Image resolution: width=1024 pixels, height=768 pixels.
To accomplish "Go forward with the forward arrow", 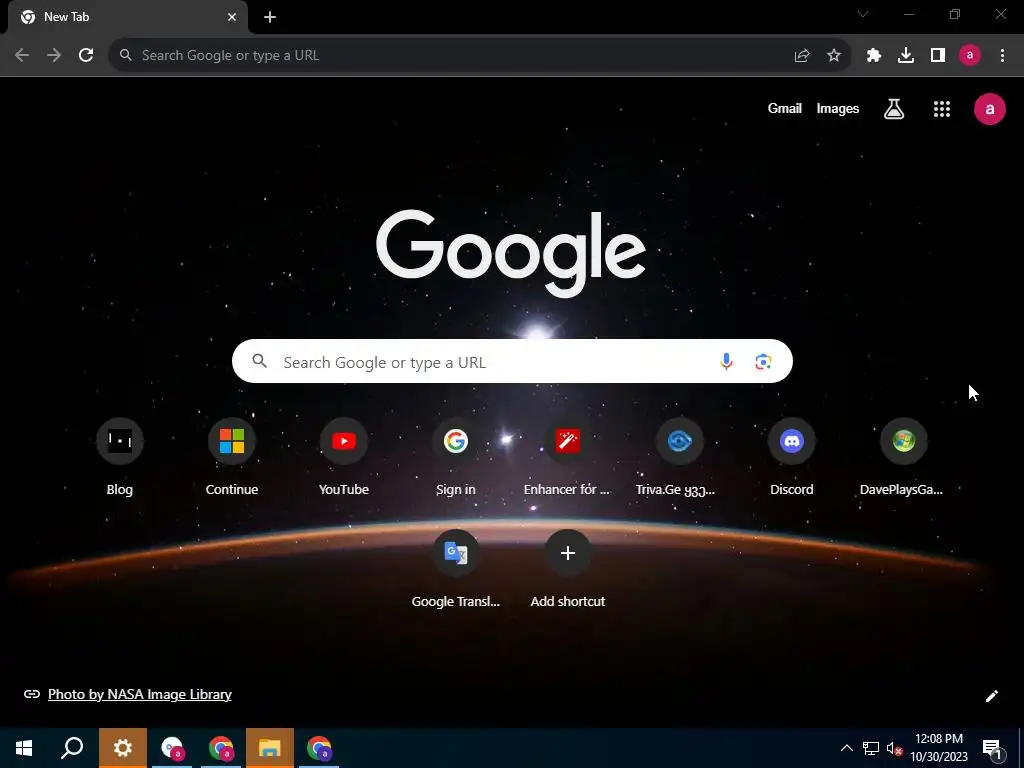I will pos(54,55).
